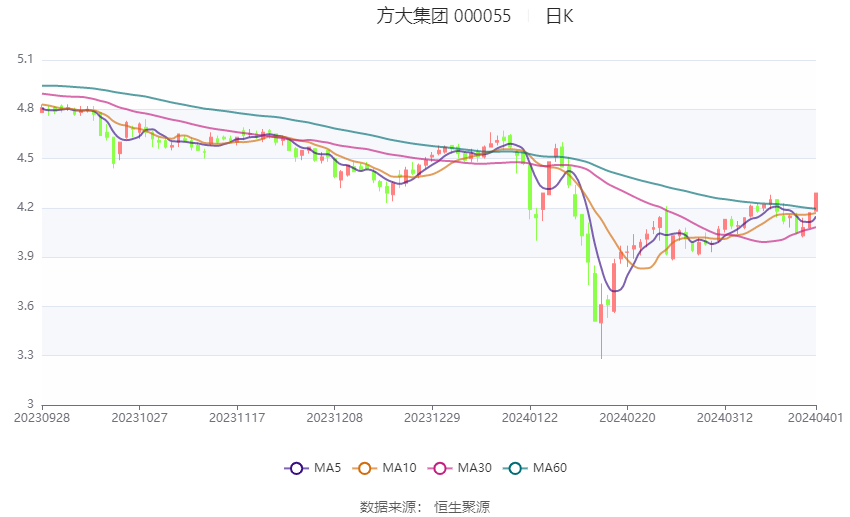The height and width of the screenshot is (517, 850).
Task: Click the data source text 恒生聚源
Action: tap(462, 507)
